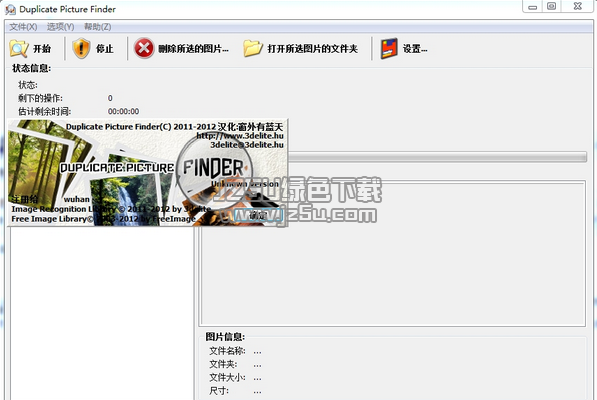Open the 设置 settings icon

click(389, 49)
